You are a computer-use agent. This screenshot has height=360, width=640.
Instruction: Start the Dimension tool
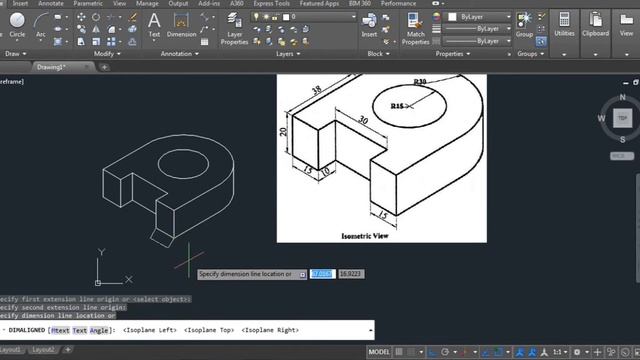point(181,25)
